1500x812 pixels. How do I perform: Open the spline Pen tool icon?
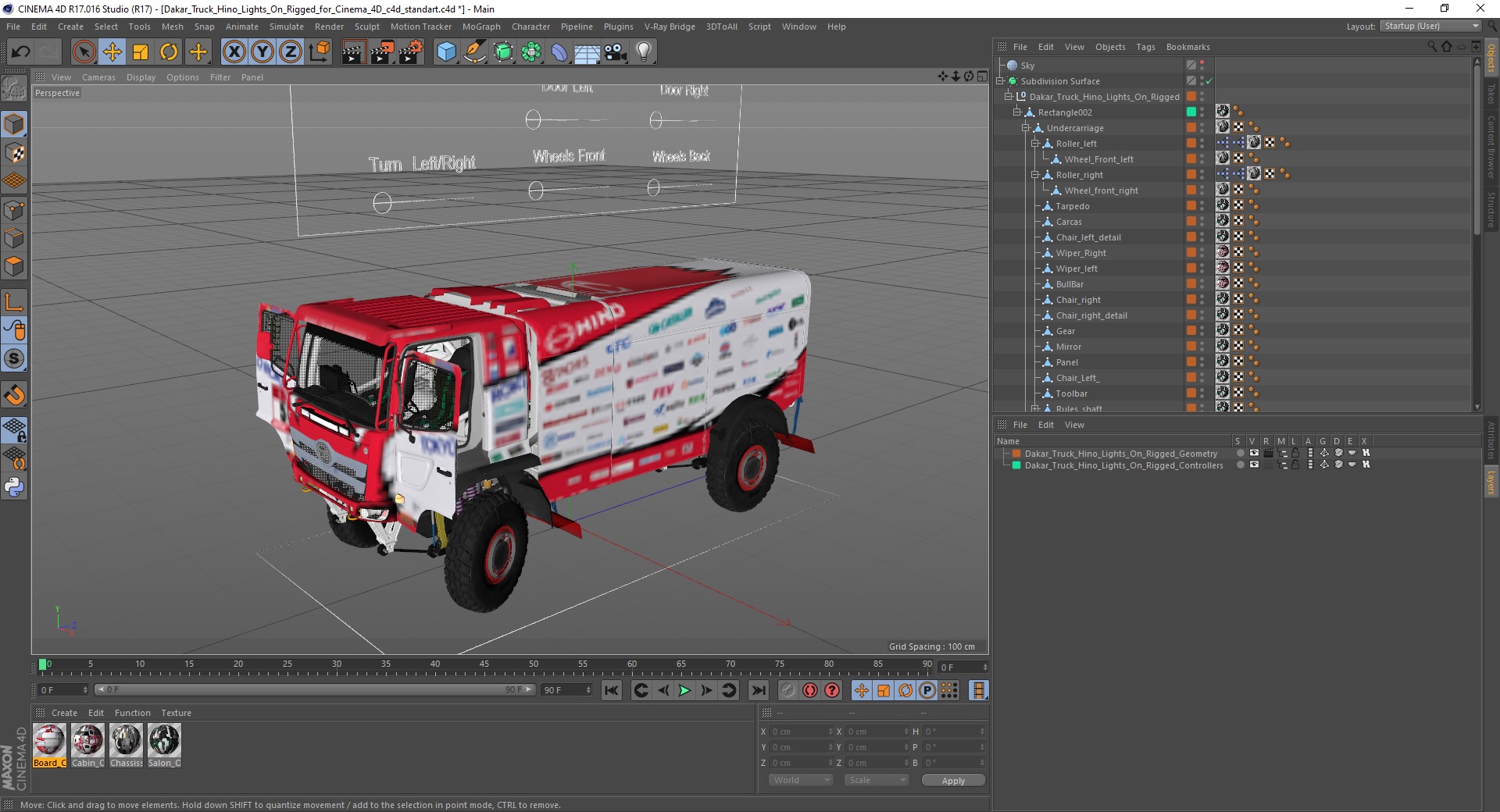tap(474, 52)
